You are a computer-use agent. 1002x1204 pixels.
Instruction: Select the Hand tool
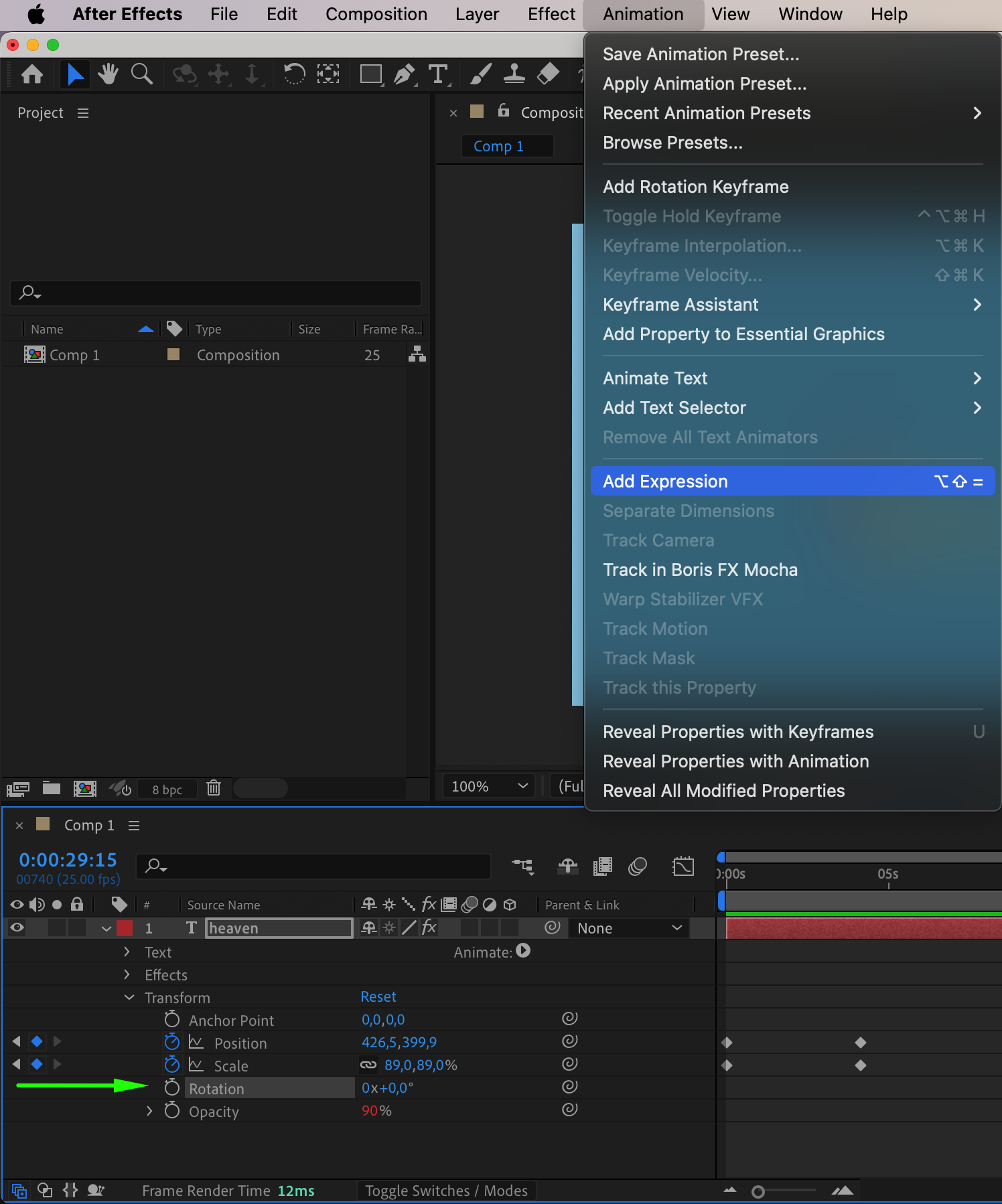coord(108,74)
